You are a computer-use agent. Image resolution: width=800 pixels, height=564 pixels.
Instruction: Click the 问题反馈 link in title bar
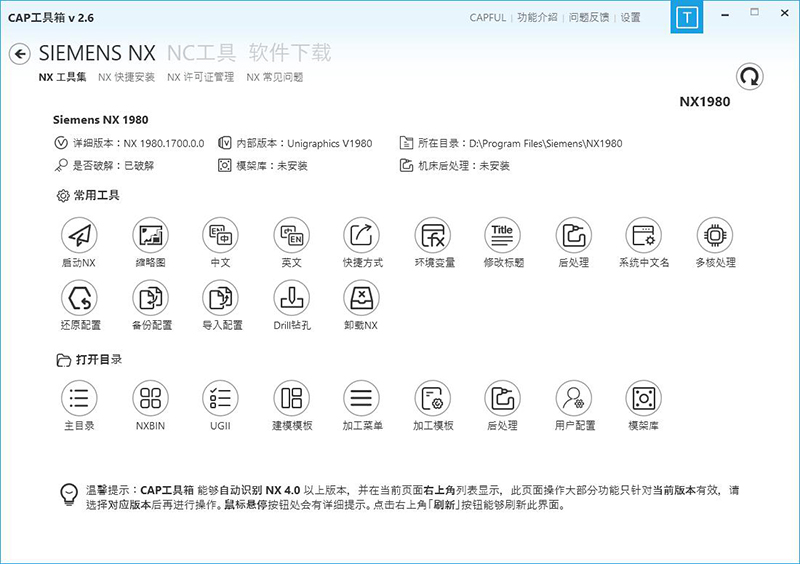pyautogui.click(x=591, y=18)
